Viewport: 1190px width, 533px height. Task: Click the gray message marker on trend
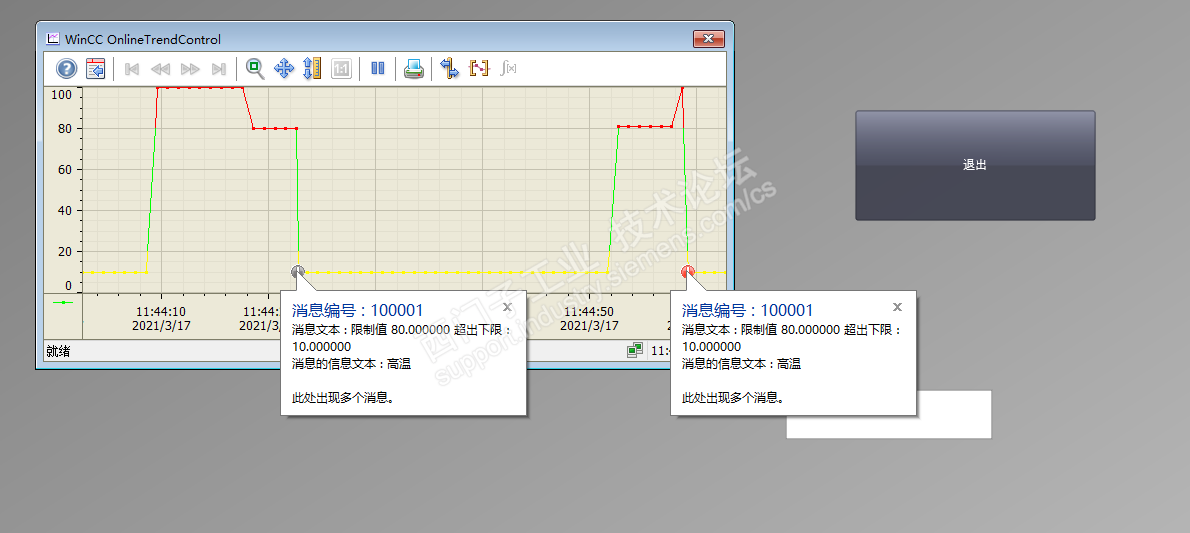298,272
